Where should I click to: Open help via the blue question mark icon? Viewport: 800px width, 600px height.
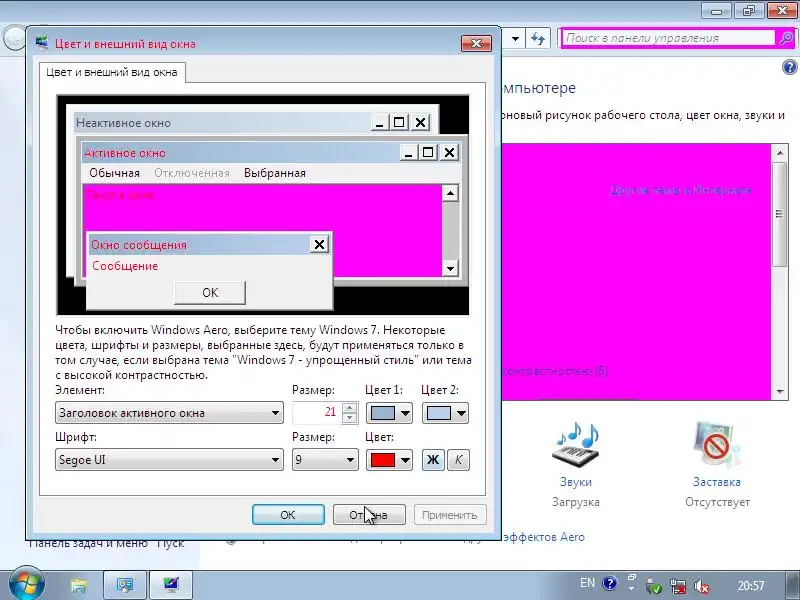click(789, 67)
